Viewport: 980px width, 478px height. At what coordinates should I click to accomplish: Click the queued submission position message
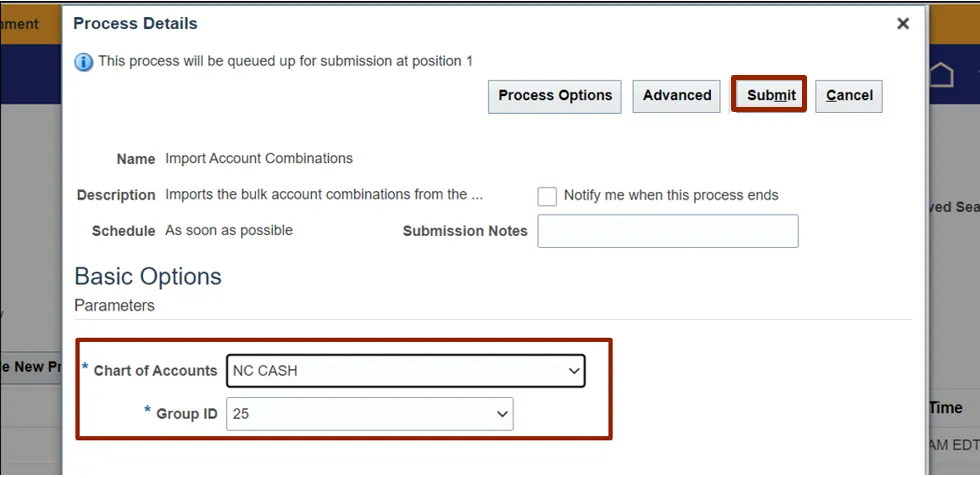[285, 61]
